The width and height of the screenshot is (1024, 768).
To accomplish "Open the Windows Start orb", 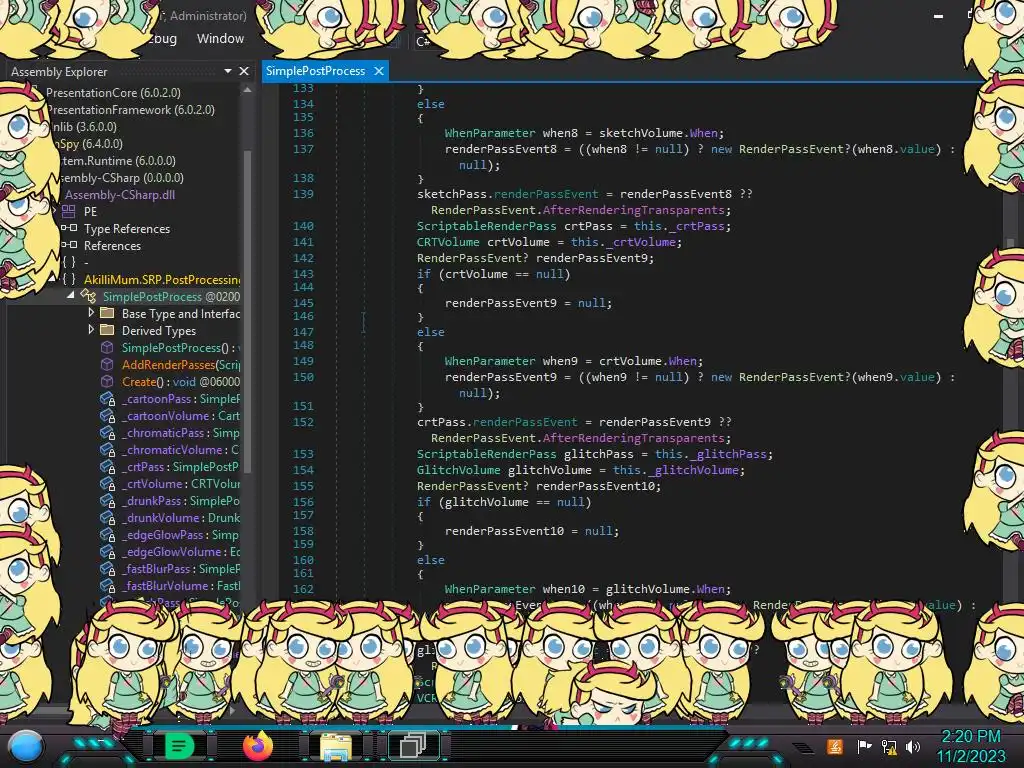I will (25, 746).
